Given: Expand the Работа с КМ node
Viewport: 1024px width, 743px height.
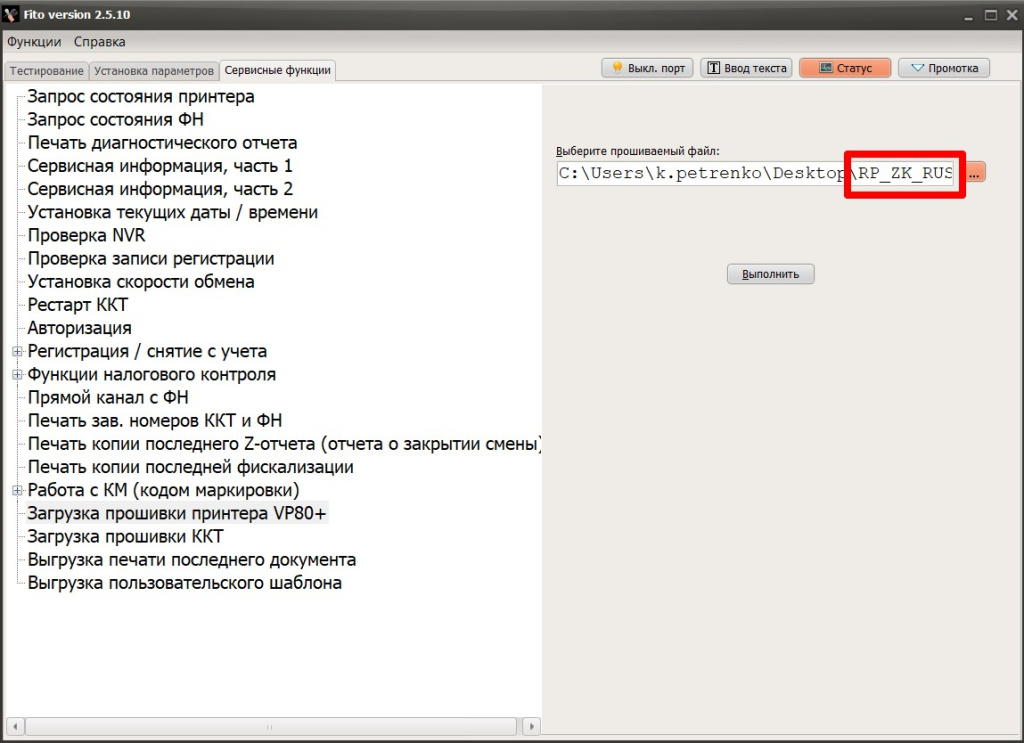Looking at the screenshot, I should (x=18, y=490).
